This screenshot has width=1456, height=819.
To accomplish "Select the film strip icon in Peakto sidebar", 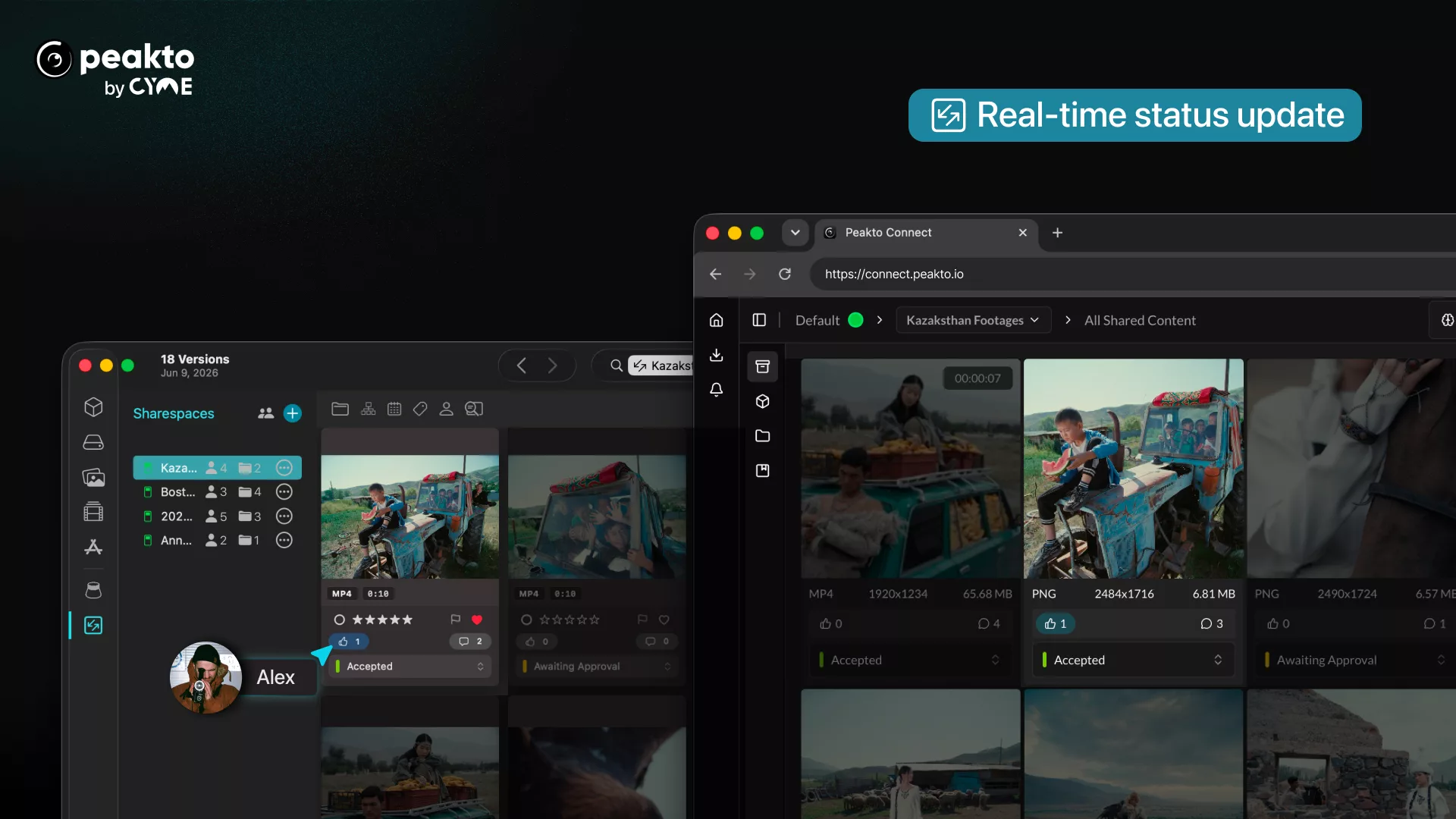I will click(93, 512).
